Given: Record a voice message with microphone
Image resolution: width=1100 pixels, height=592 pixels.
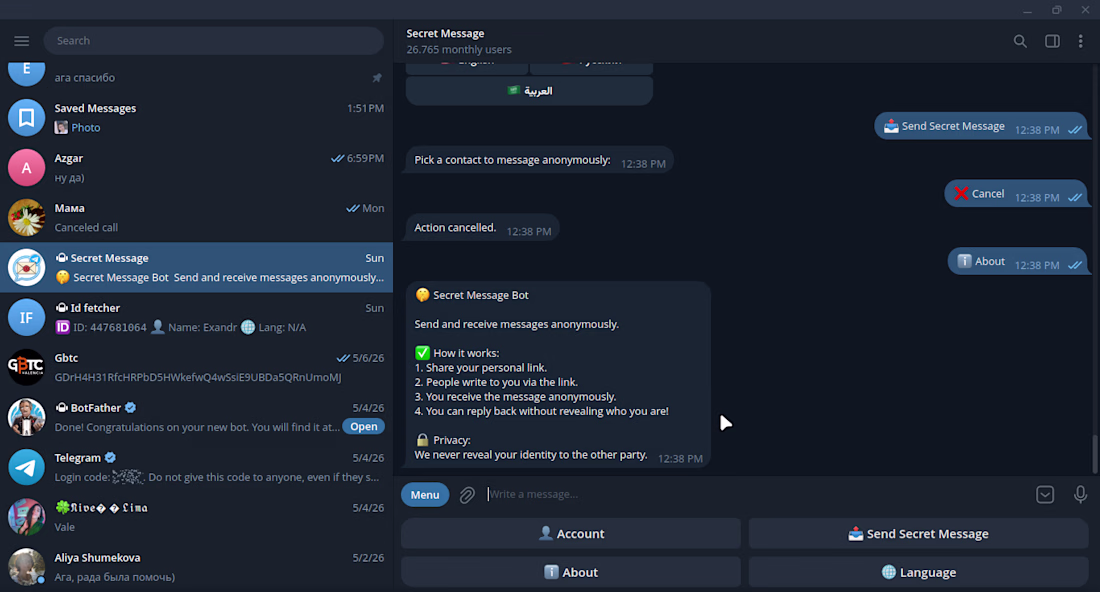Looking at the screenshot, I should click(x=1080, y=495).
